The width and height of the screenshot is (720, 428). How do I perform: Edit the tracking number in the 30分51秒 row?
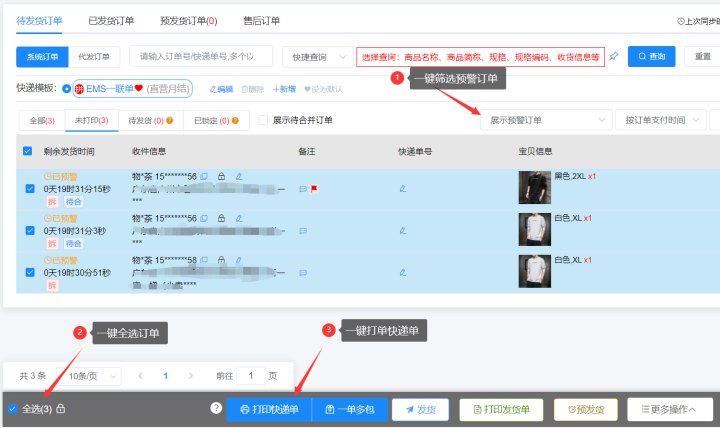tap(403, 272)
